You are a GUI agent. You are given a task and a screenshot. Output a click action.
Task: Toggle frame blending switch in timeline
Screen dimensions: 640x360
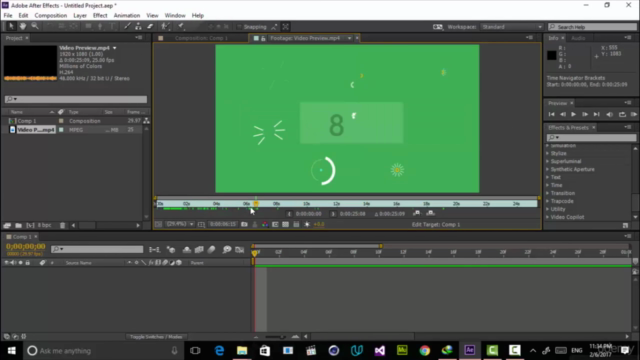(x=199, y=249)
